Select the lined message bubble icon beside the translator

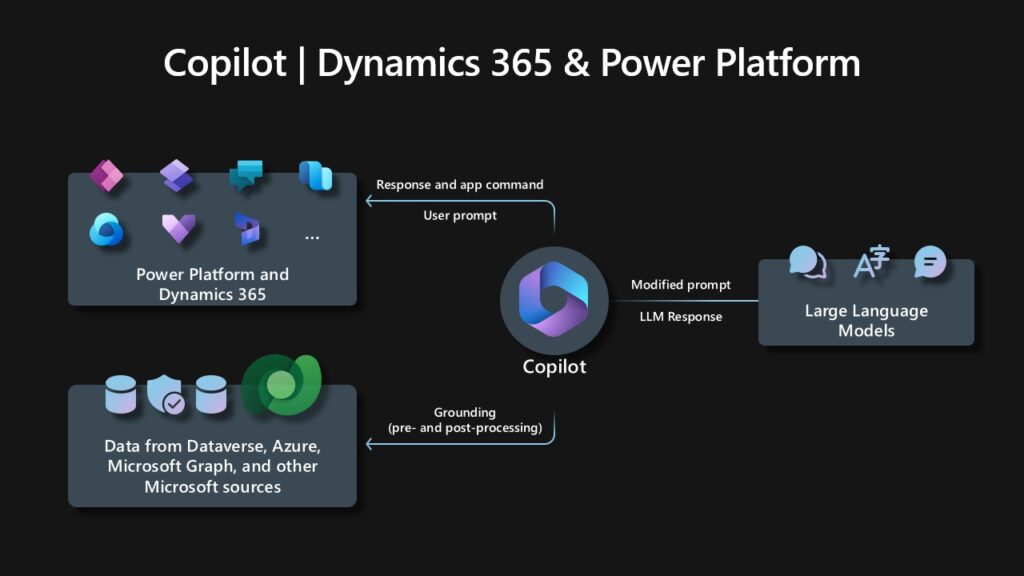click(928, 264)
